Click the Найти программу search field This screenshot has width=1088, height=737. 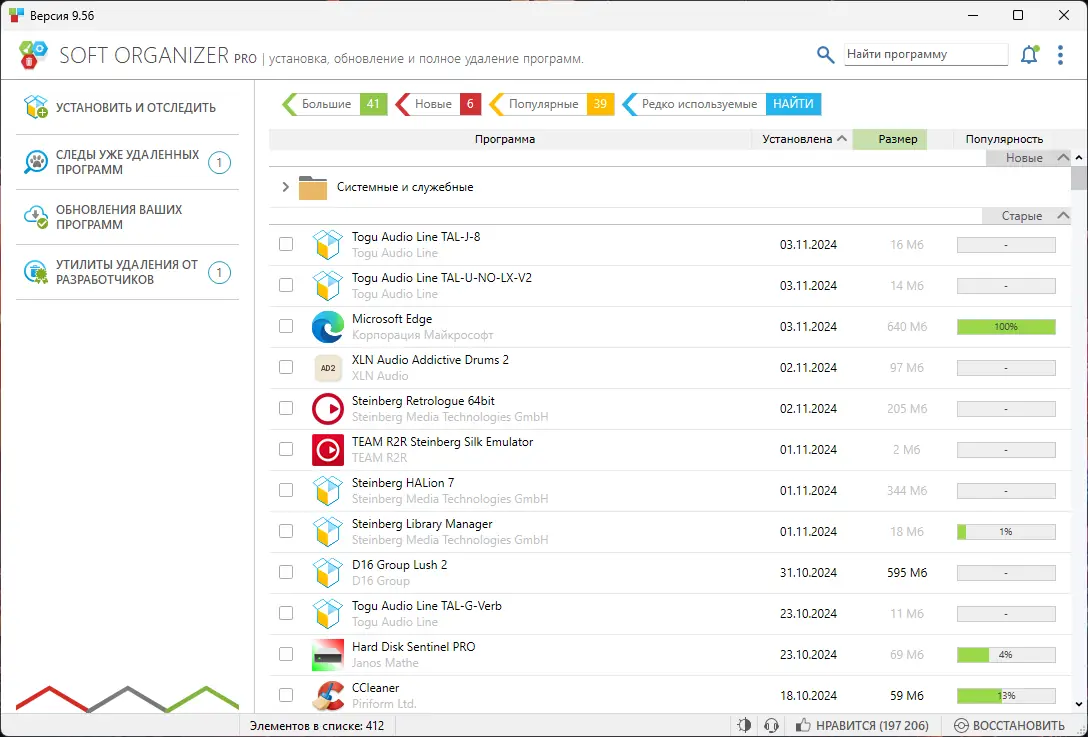[x=926, y=54]
